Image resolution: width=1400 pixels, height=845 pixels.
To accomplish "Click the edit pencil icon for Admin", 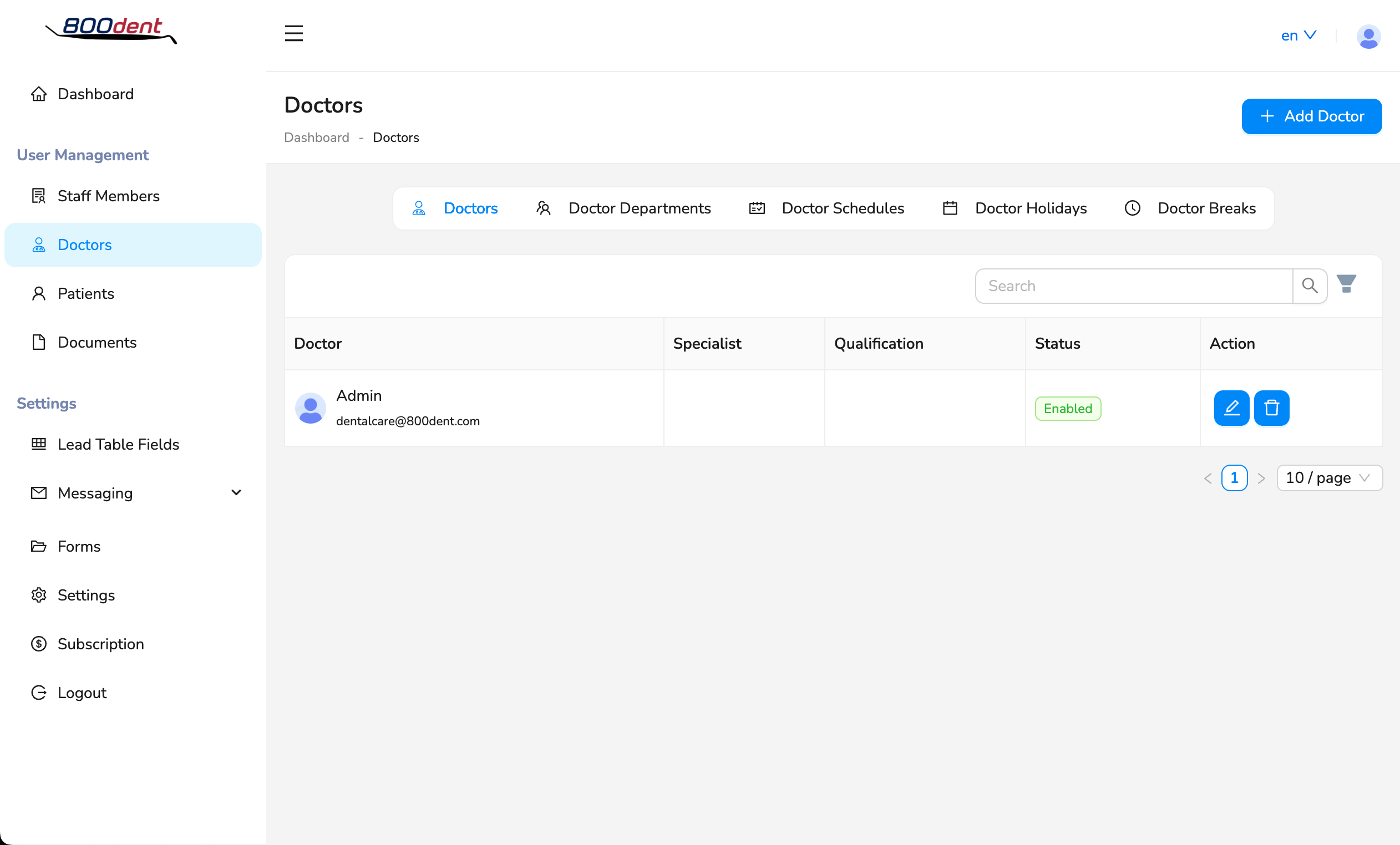I will (1231, 408).
